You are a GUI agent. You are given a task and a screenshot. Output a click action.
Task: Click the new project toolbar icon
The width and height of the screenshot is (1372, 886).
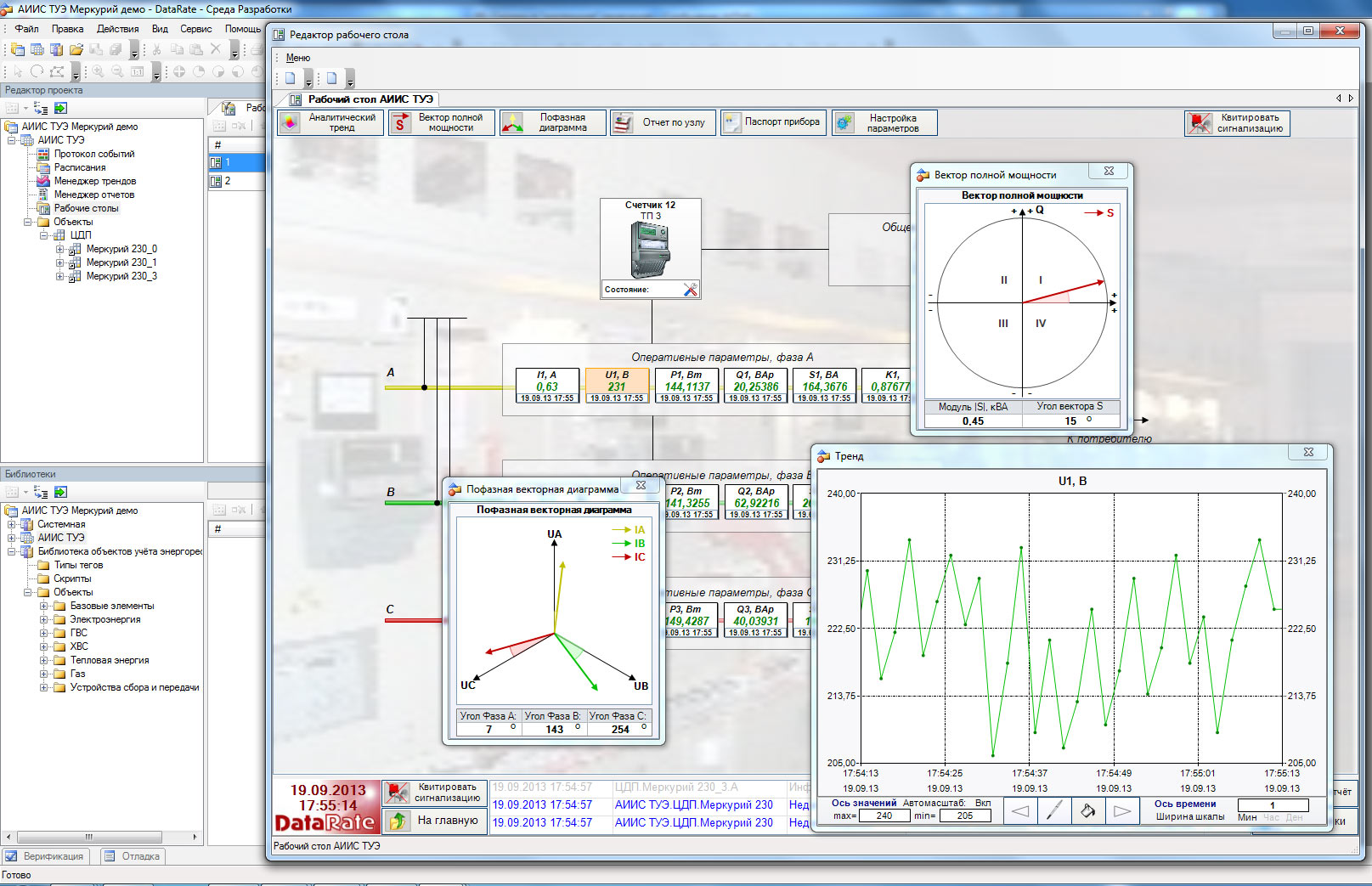pos(17,49)
